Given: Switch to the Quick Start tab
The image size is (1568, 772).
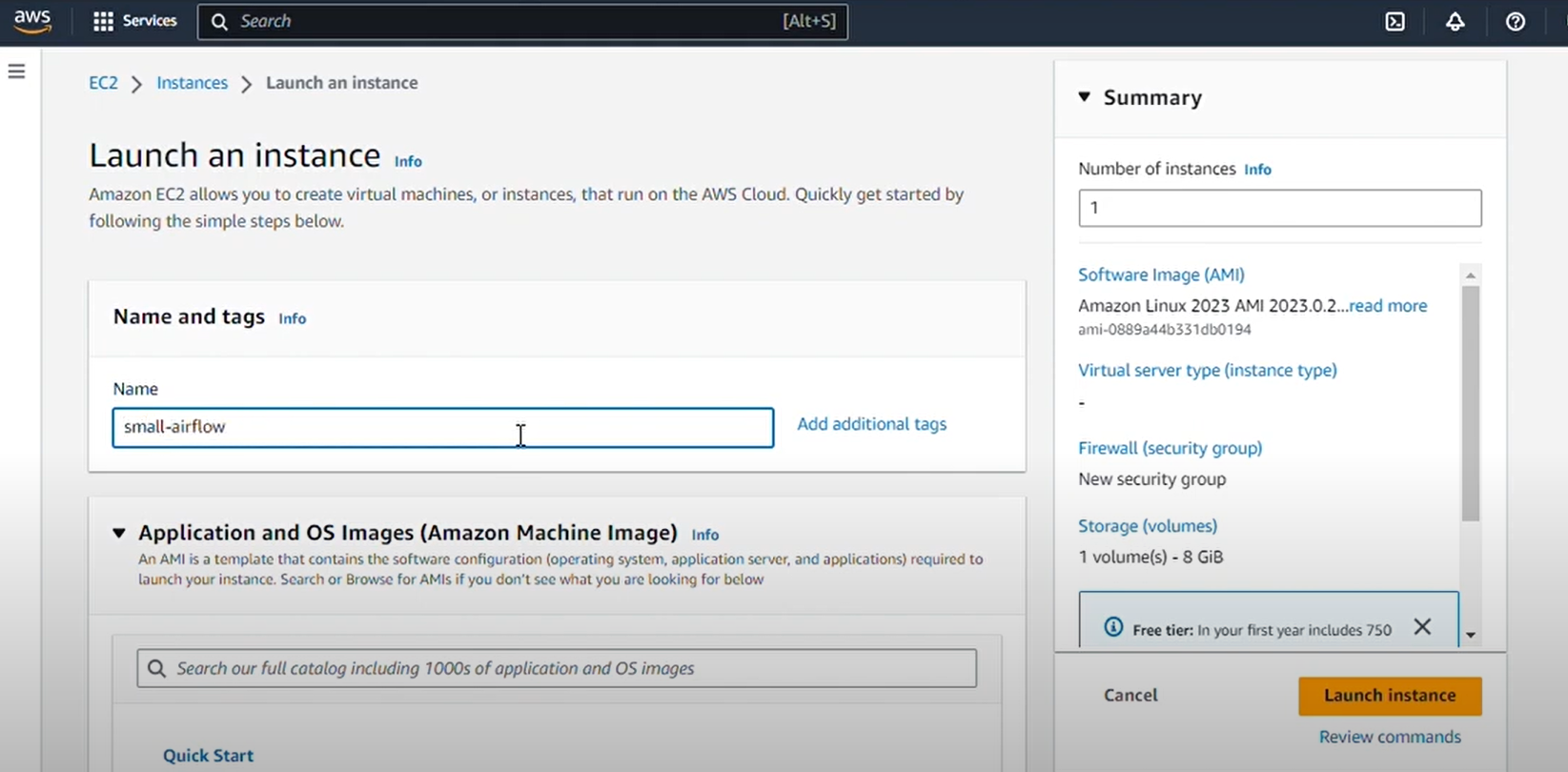Looking at the screenshot, I should [208, 755].
